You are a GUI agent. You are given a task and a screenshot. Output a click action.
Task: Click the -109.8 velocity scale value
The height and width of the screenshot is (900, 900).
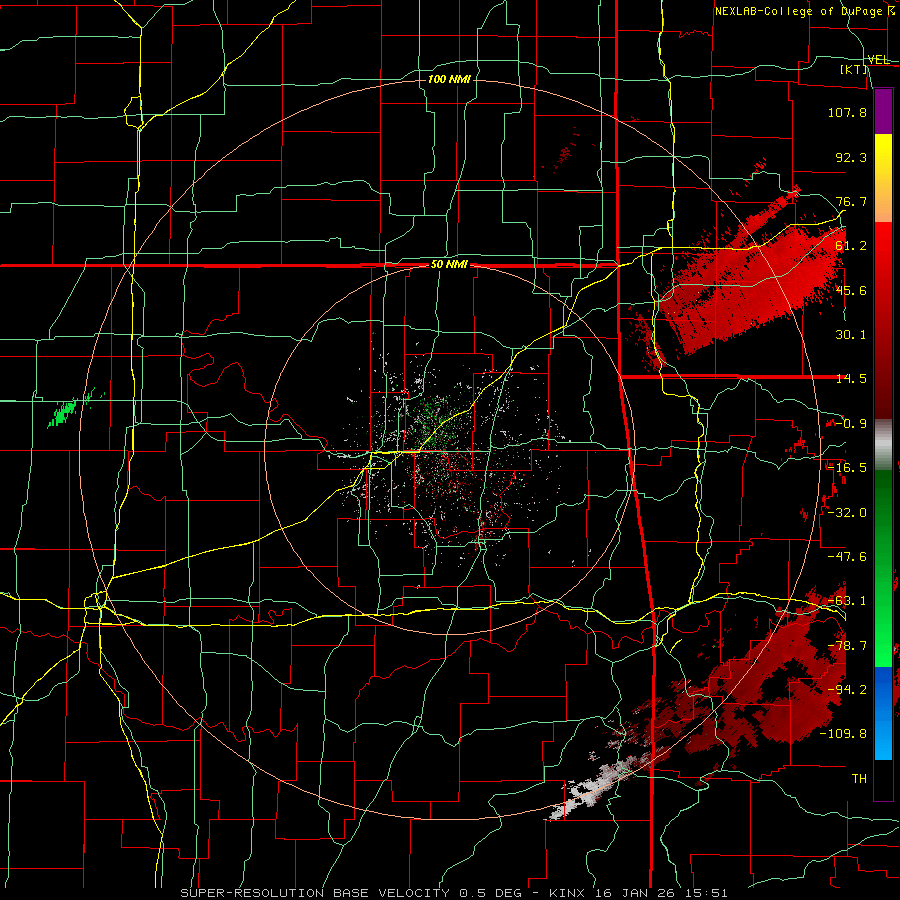point(843,734)
